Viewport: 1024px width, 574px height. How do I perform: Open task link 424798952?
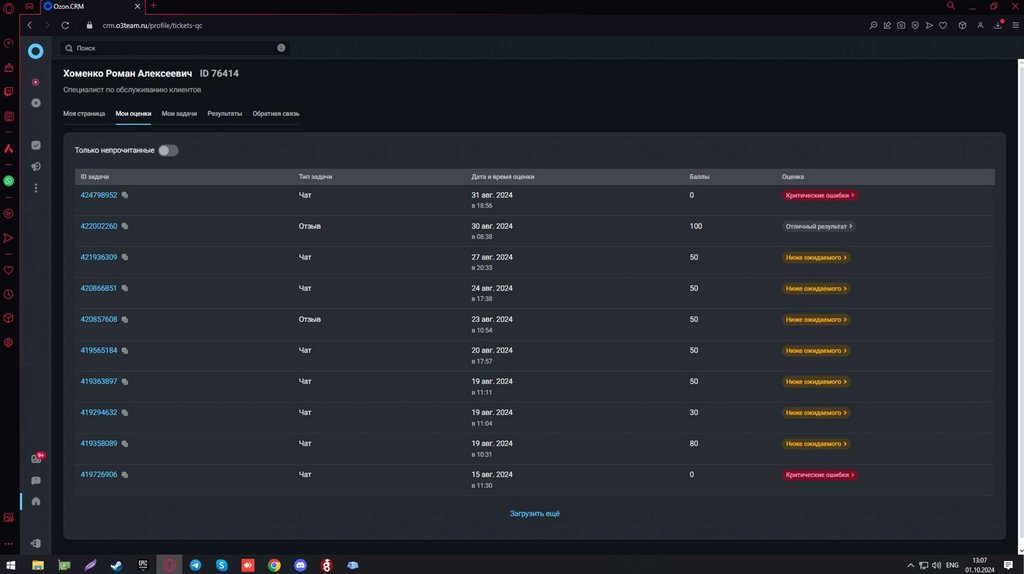pyautogui.click(x=99, y=195)
